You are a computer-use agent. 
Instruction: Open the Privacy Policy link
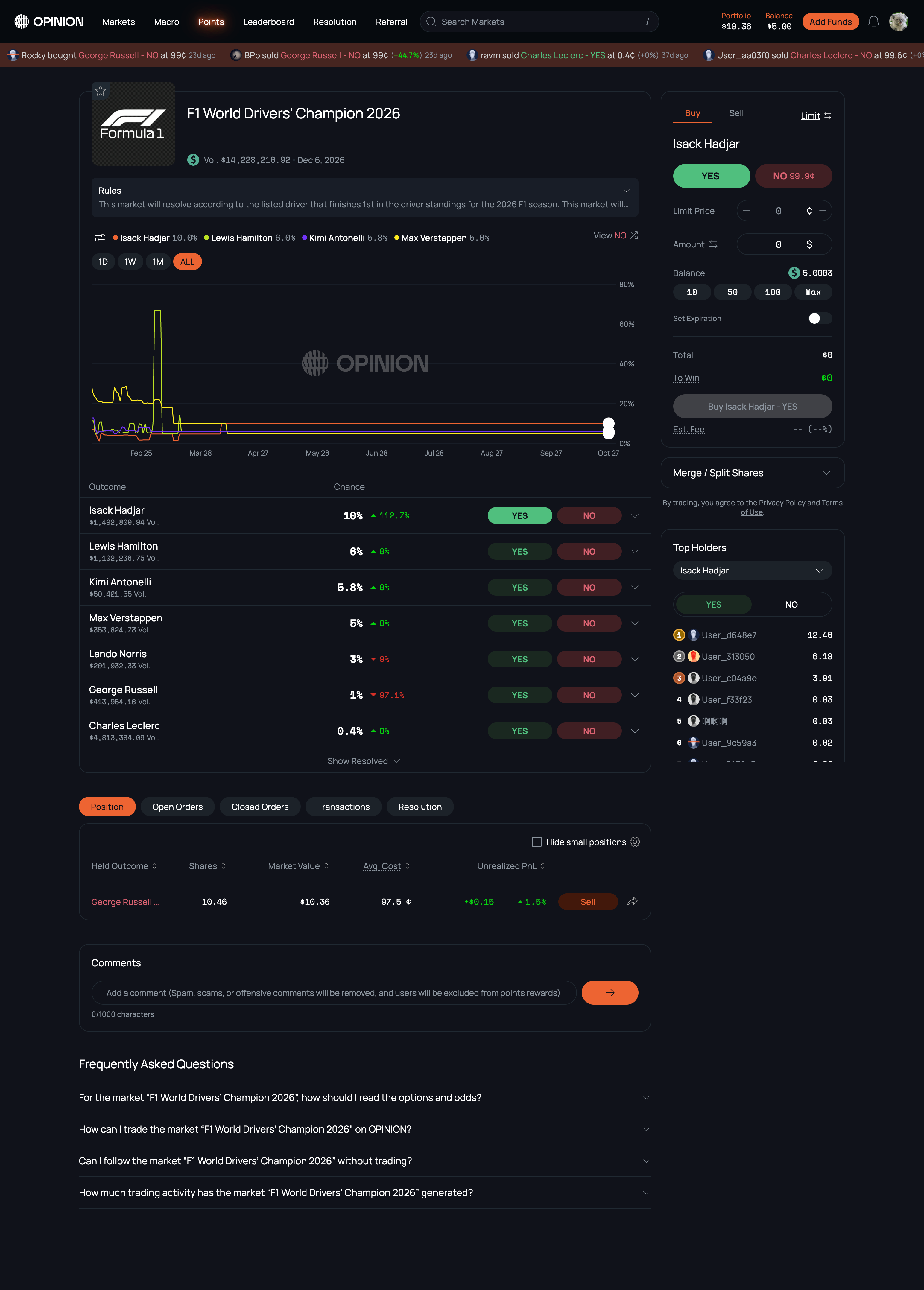(782, 503)
